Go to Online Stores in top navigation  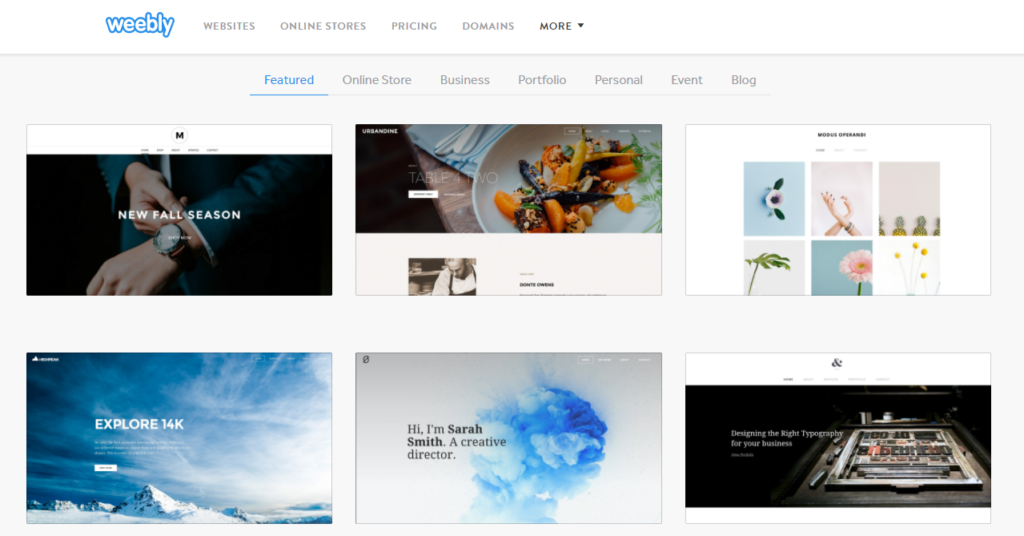pyautogui.click(x=323, y=26)
